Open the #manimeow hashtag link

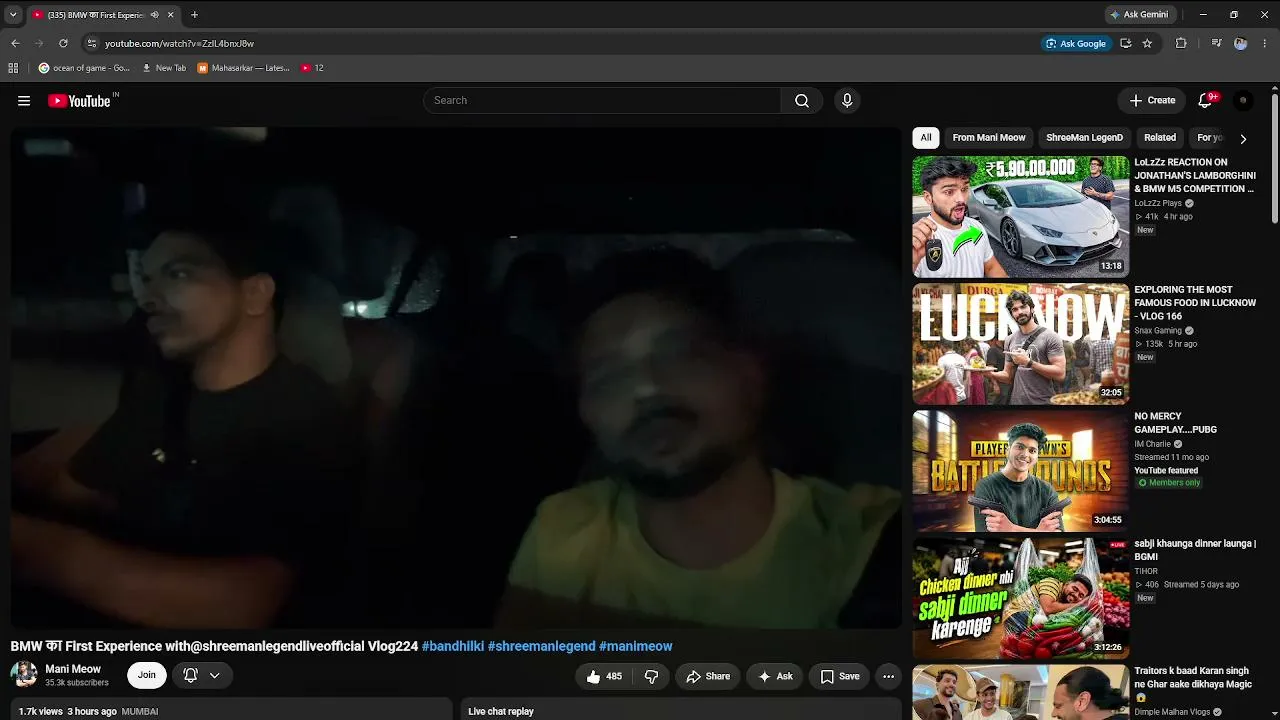(x=635, y=646)
